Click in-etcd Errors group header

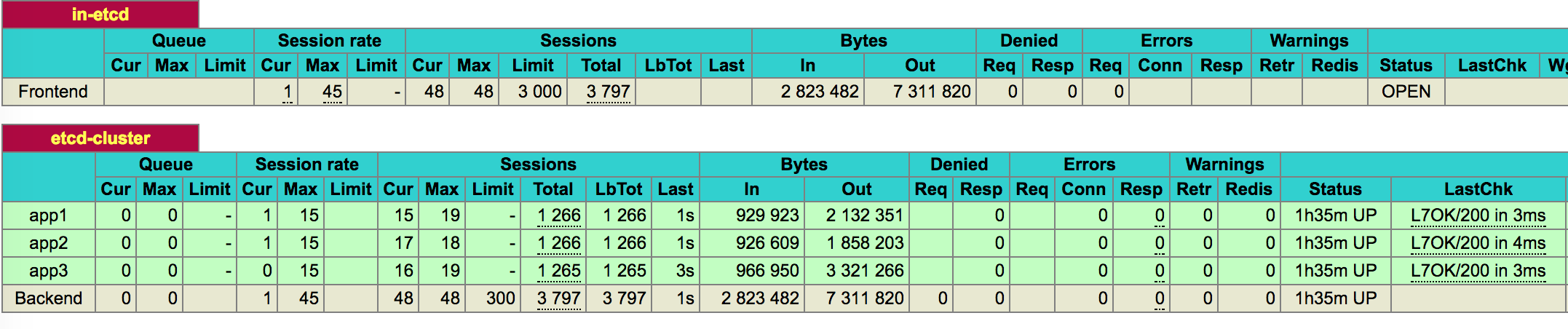point(1166,41)
